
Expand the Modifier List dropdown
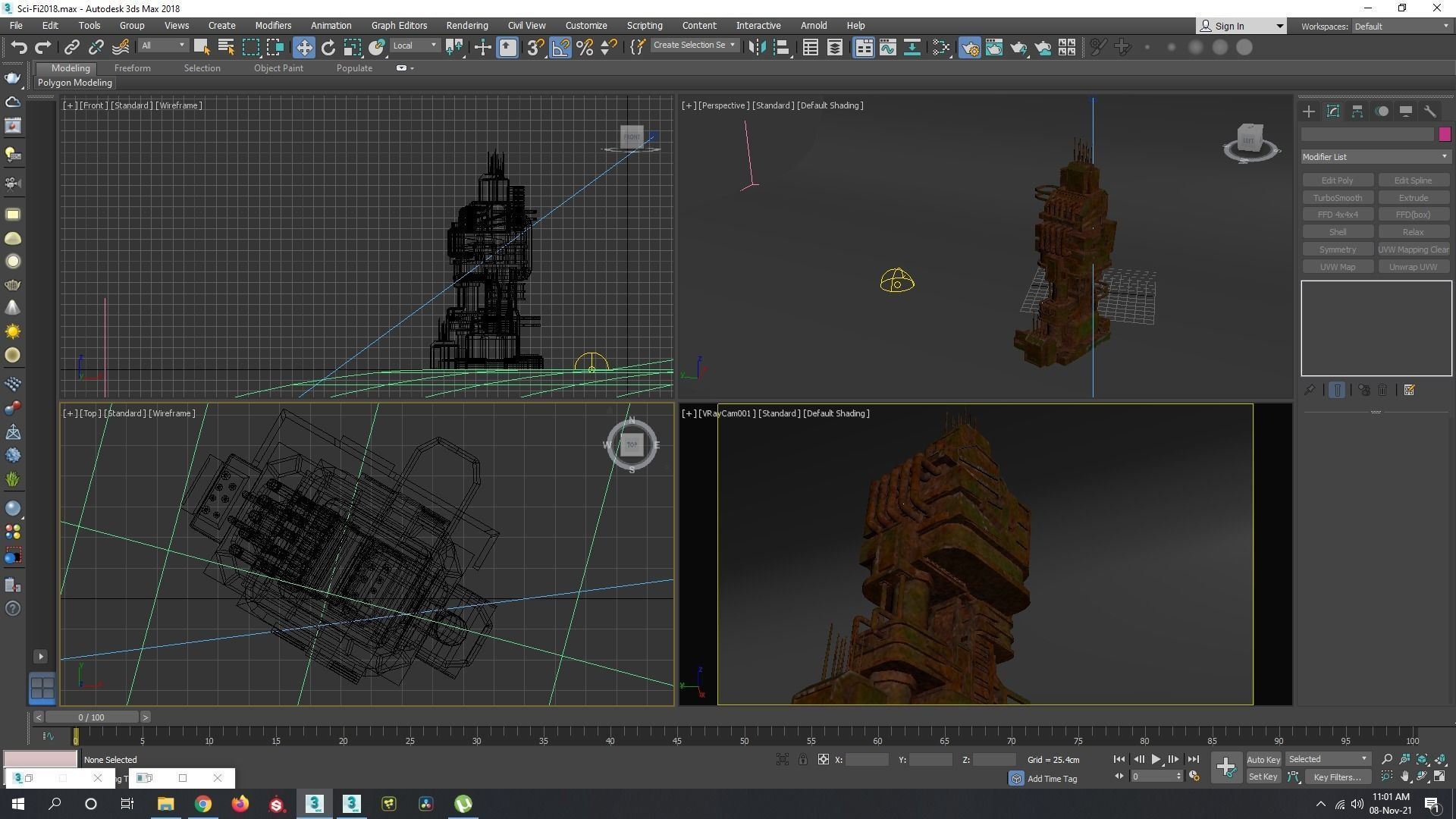coord(1376,157)
